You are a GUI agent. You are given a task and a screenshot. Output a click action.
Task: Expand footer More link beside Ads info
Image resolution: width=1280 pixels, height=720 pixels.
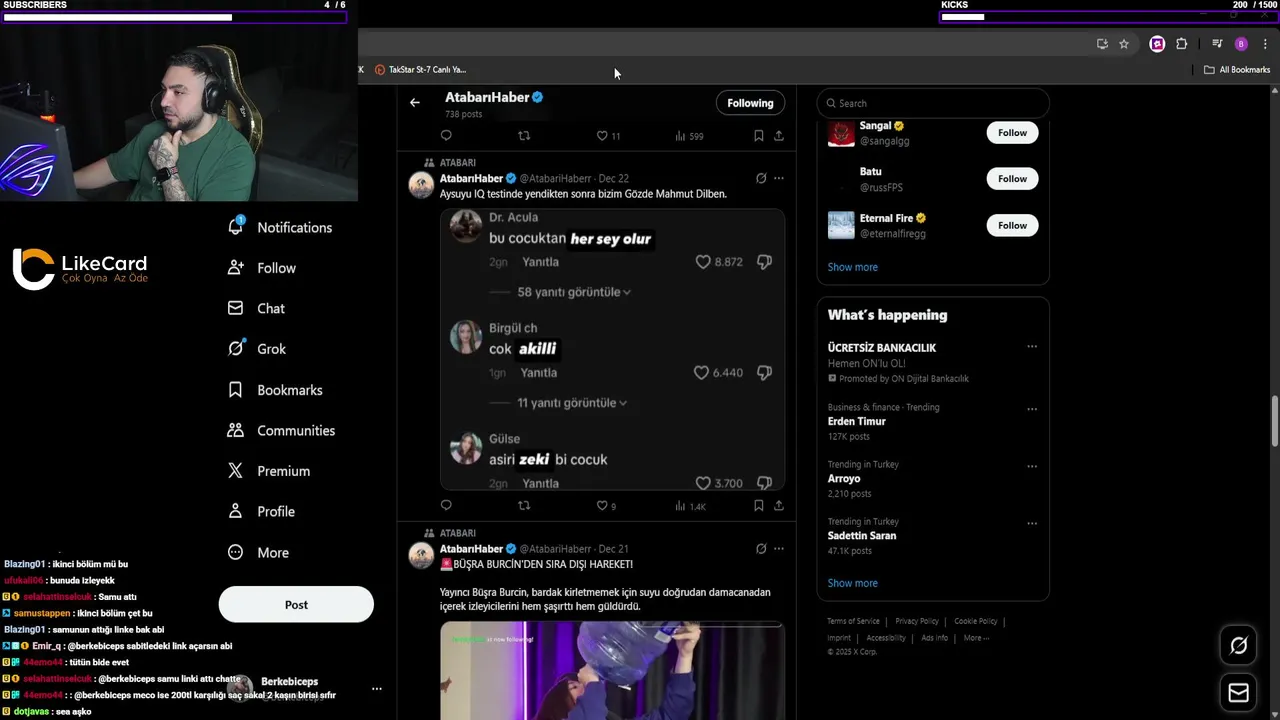pyautogui.click(x=976, y=638)
